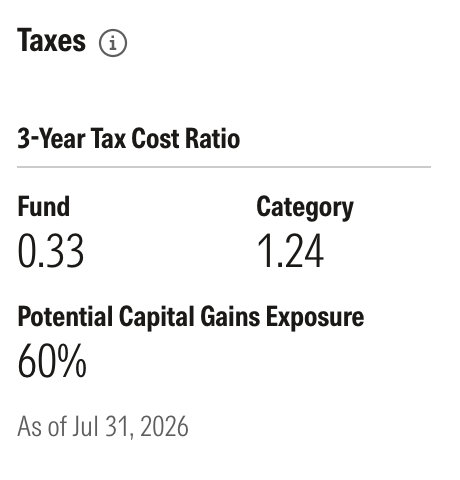This screenshot has width=460, height=480.
Task: Click the word Potential in the label
Action: 65,317
